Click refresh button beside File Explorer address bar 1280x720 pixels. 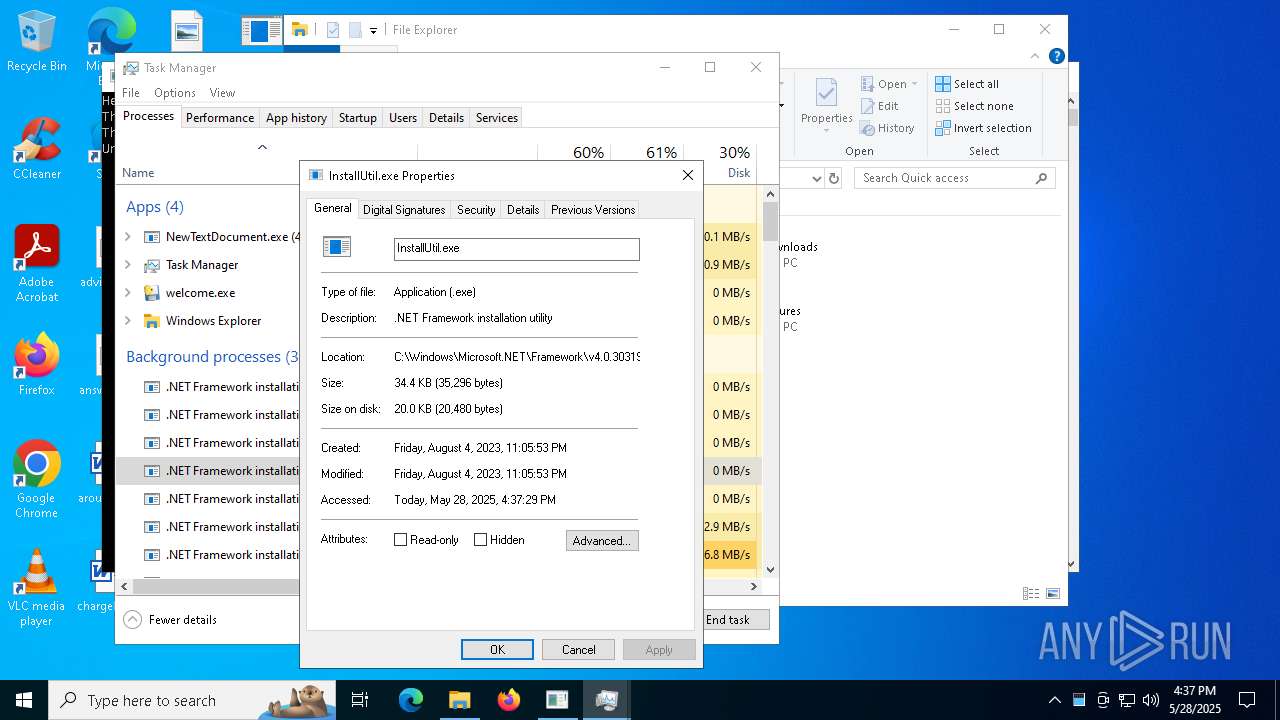coord(836,178)
